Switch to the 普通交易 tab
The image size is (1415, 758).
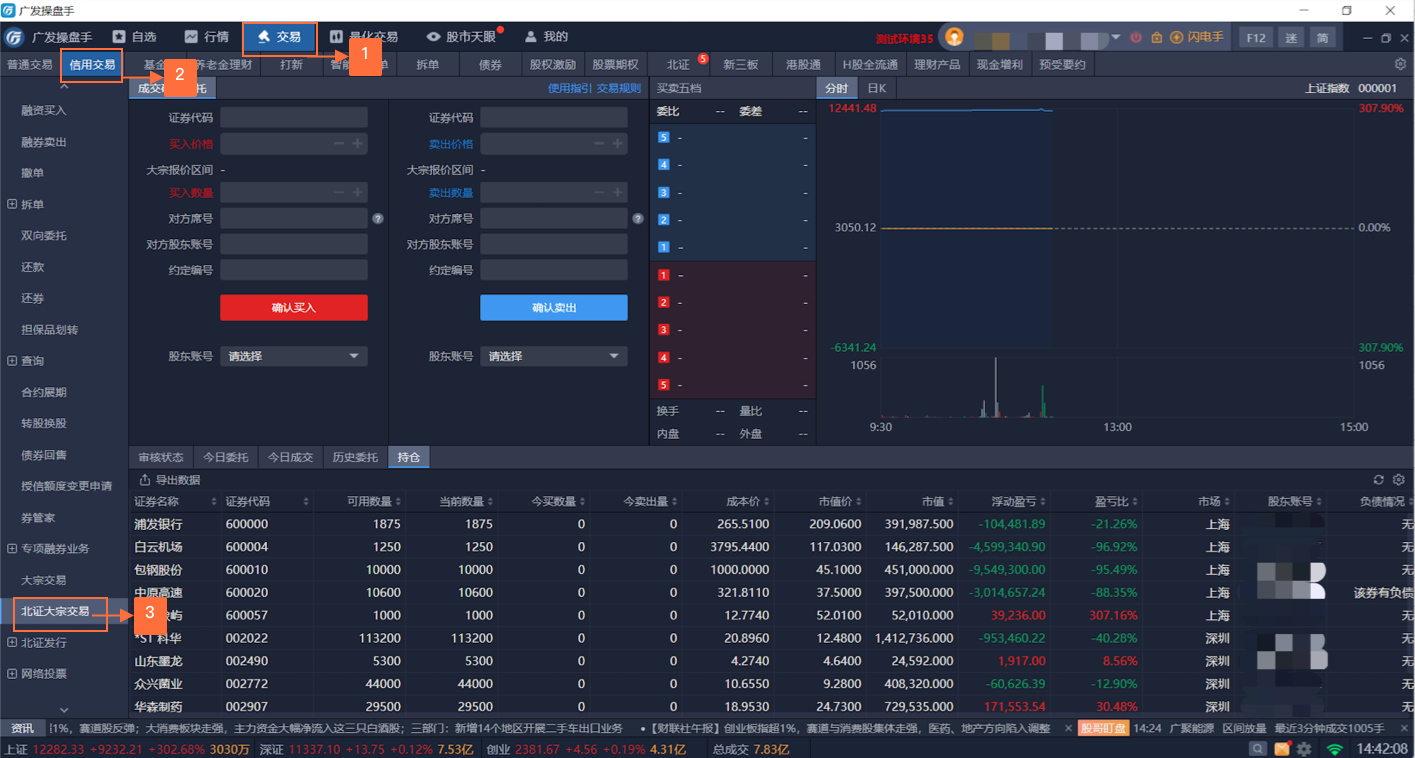(x=30, y=65)
